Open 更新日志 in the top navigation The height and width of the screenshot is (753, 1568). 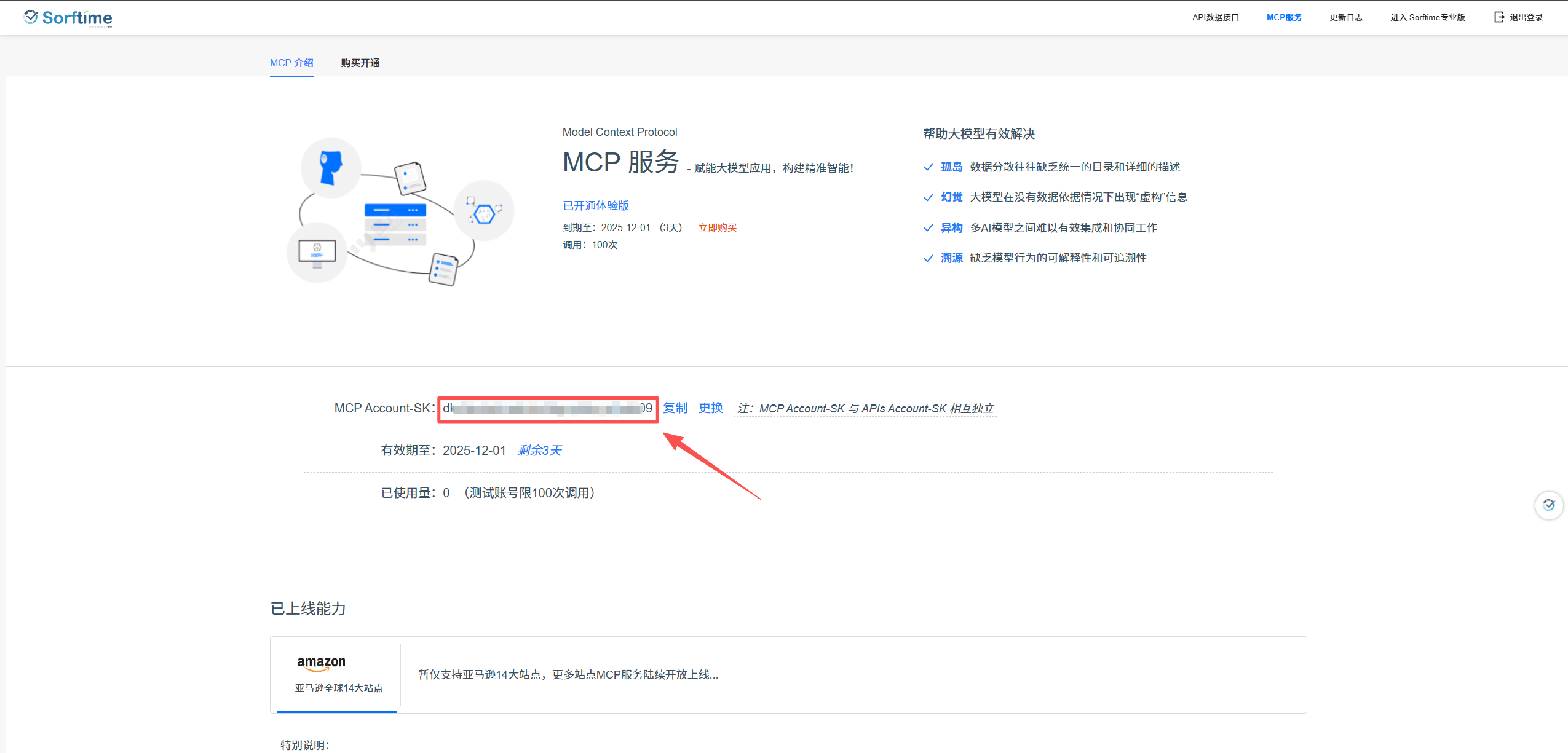(1346, 17)
